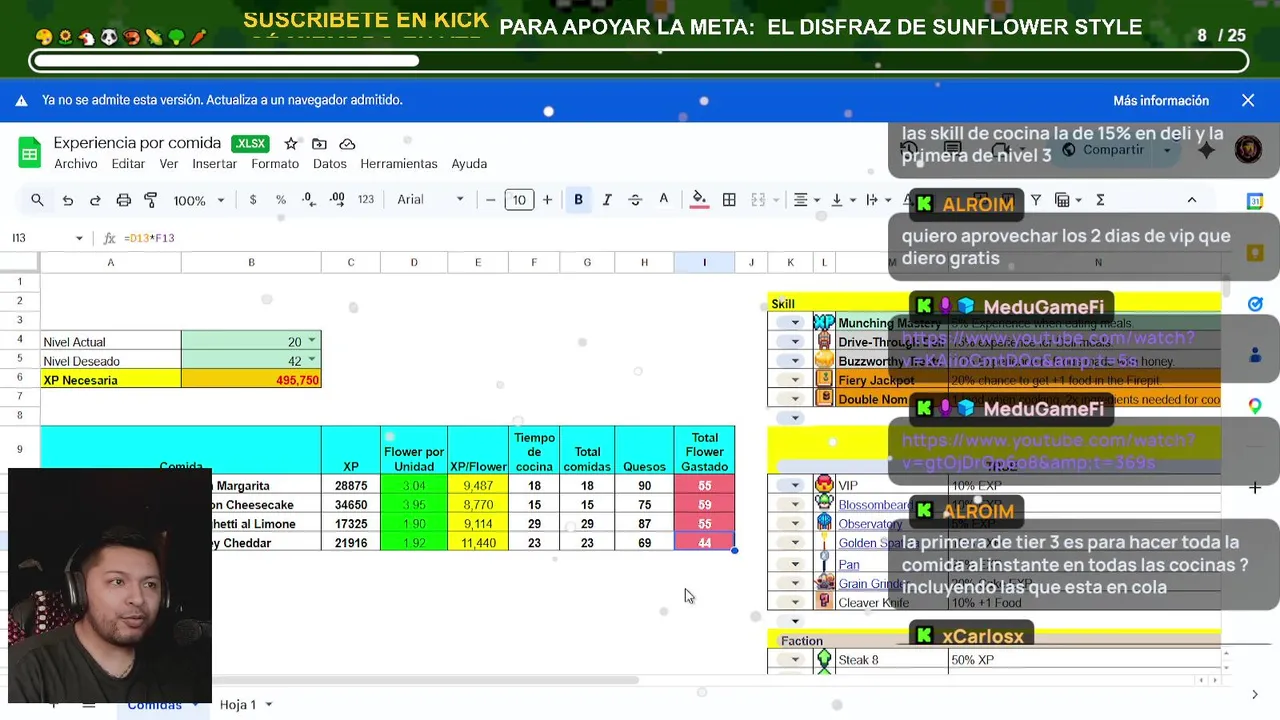The image size is (1280, 720).
Task: Open Google Calendar side panel
Action: click(x=1255, y=201)
